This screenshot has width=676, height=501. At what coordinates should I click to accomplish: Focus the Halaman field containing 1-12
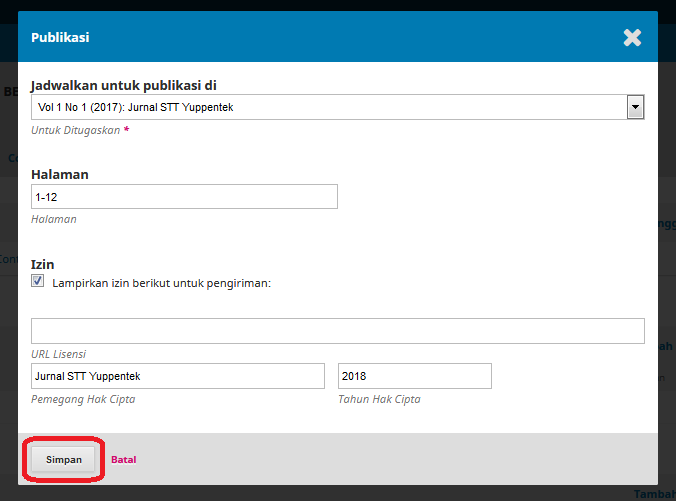click(x=184, y=197)
